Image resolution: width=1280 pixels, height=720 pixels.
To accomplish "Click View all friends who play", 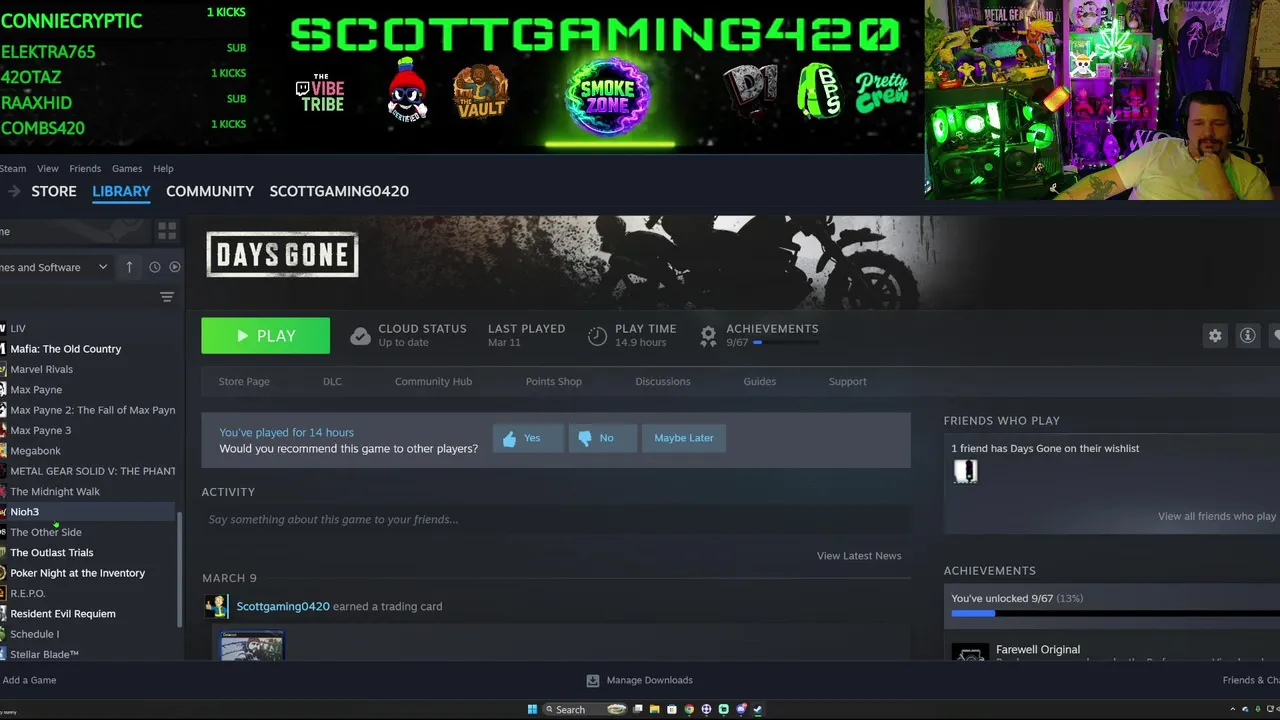I will tap(1217, 516).
